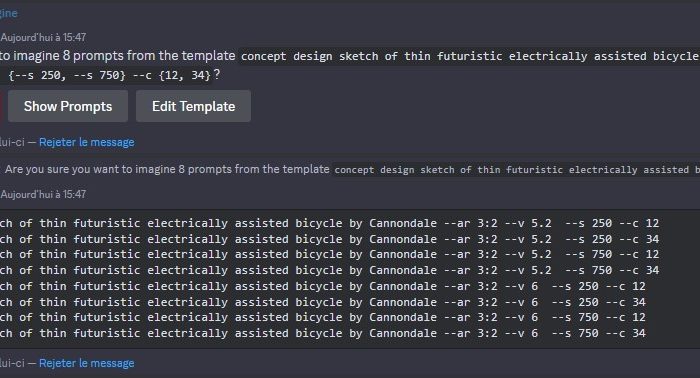Click 'to imagine 8 prompts from the template' text
700x378 pixels.
tap(117, 56)
